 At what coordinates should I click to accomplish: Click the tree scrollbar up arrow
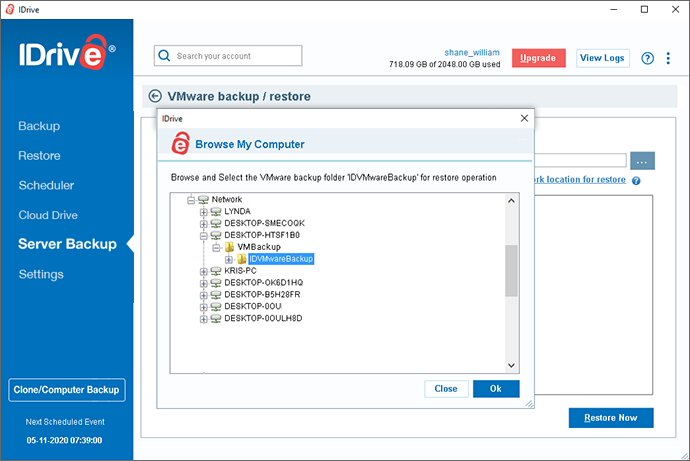[511, 201]
